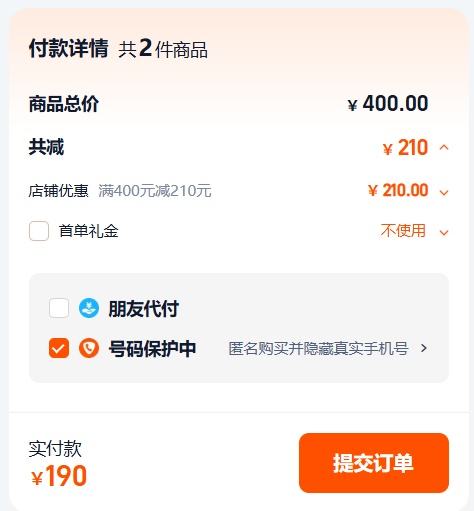Image resolution: width=474 pixels, height=511 pixels.
Task: Click 匿名购买并隐藏真实手机号 link
Action: [318, 349]
